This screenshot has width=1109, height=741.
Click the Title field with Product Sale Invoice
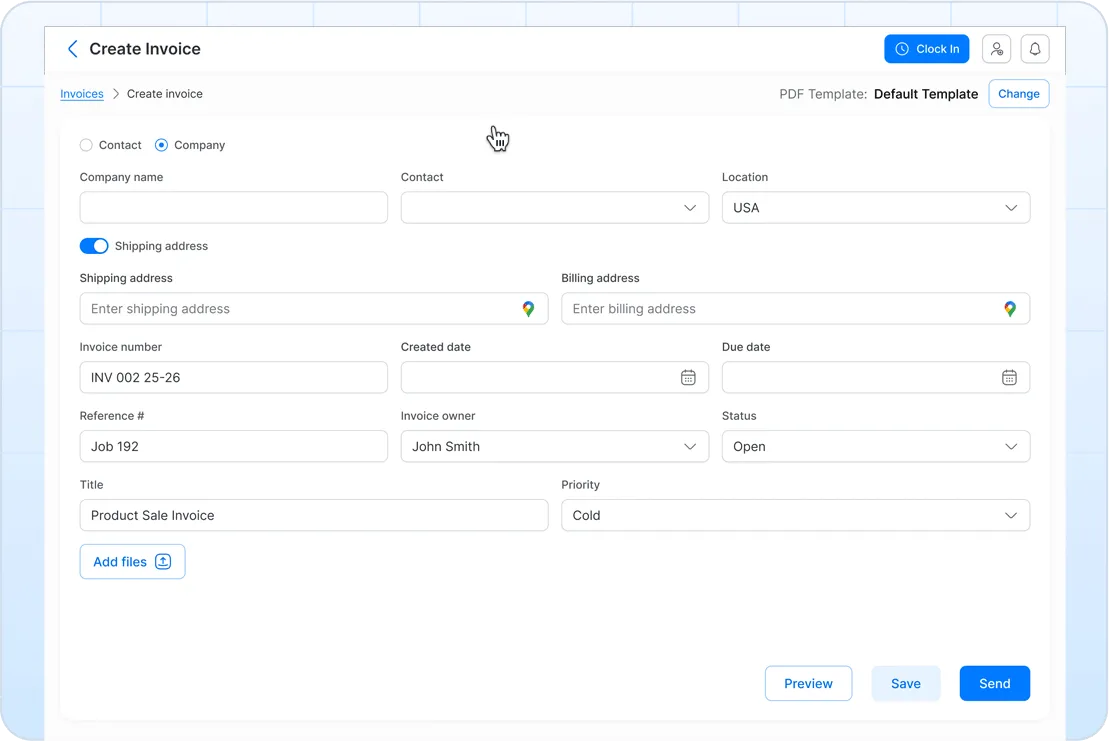point(314,515)
